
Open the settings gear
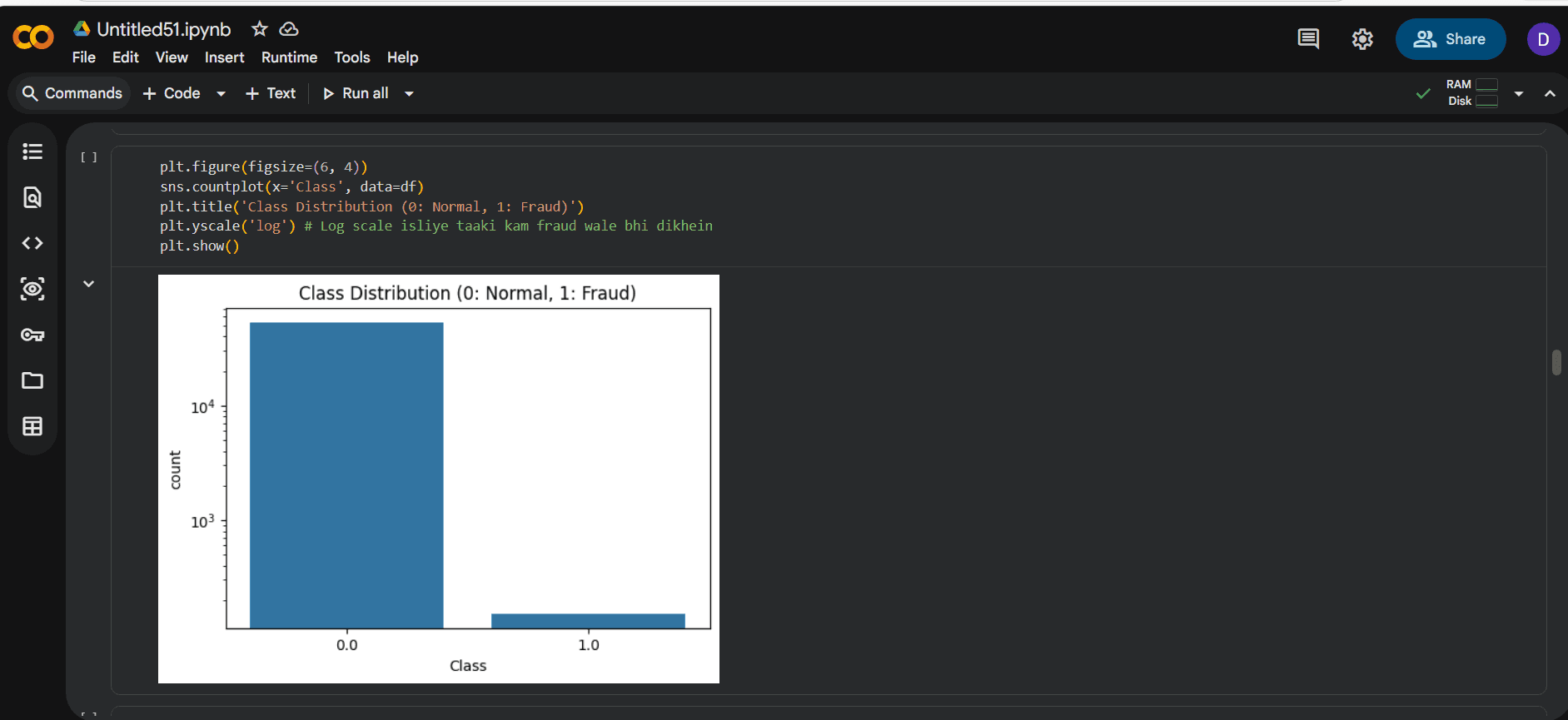coord(1362,39)
